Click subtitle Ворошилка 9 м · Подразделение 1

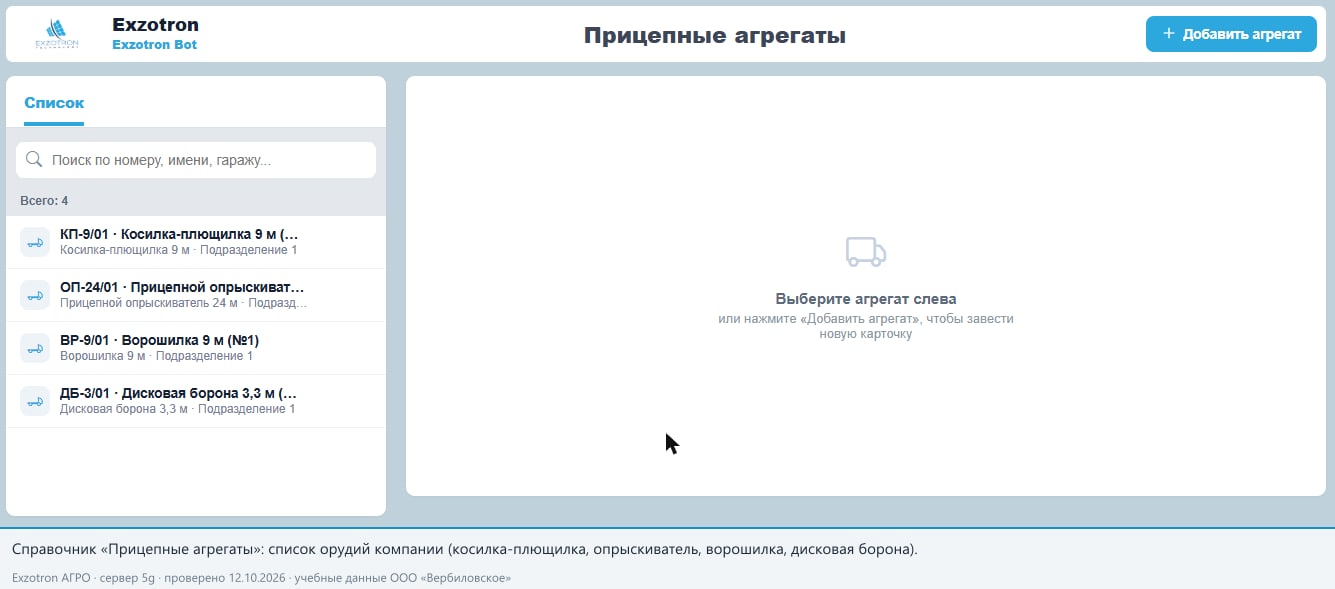(157, 356)
